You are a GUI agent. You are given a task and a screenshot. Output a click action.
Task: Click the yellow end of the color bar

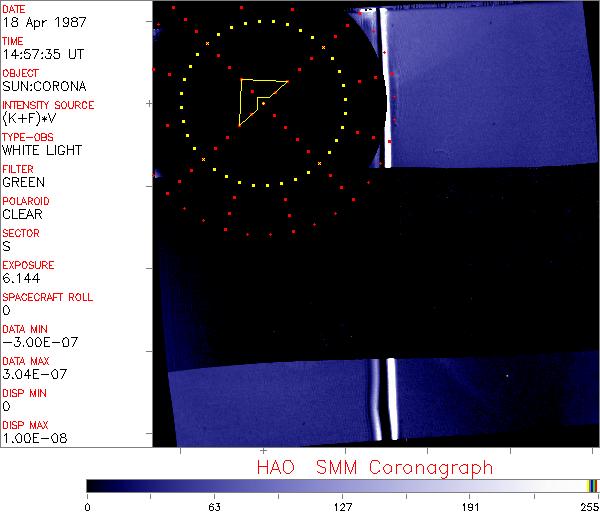click(x=591, y=486)
